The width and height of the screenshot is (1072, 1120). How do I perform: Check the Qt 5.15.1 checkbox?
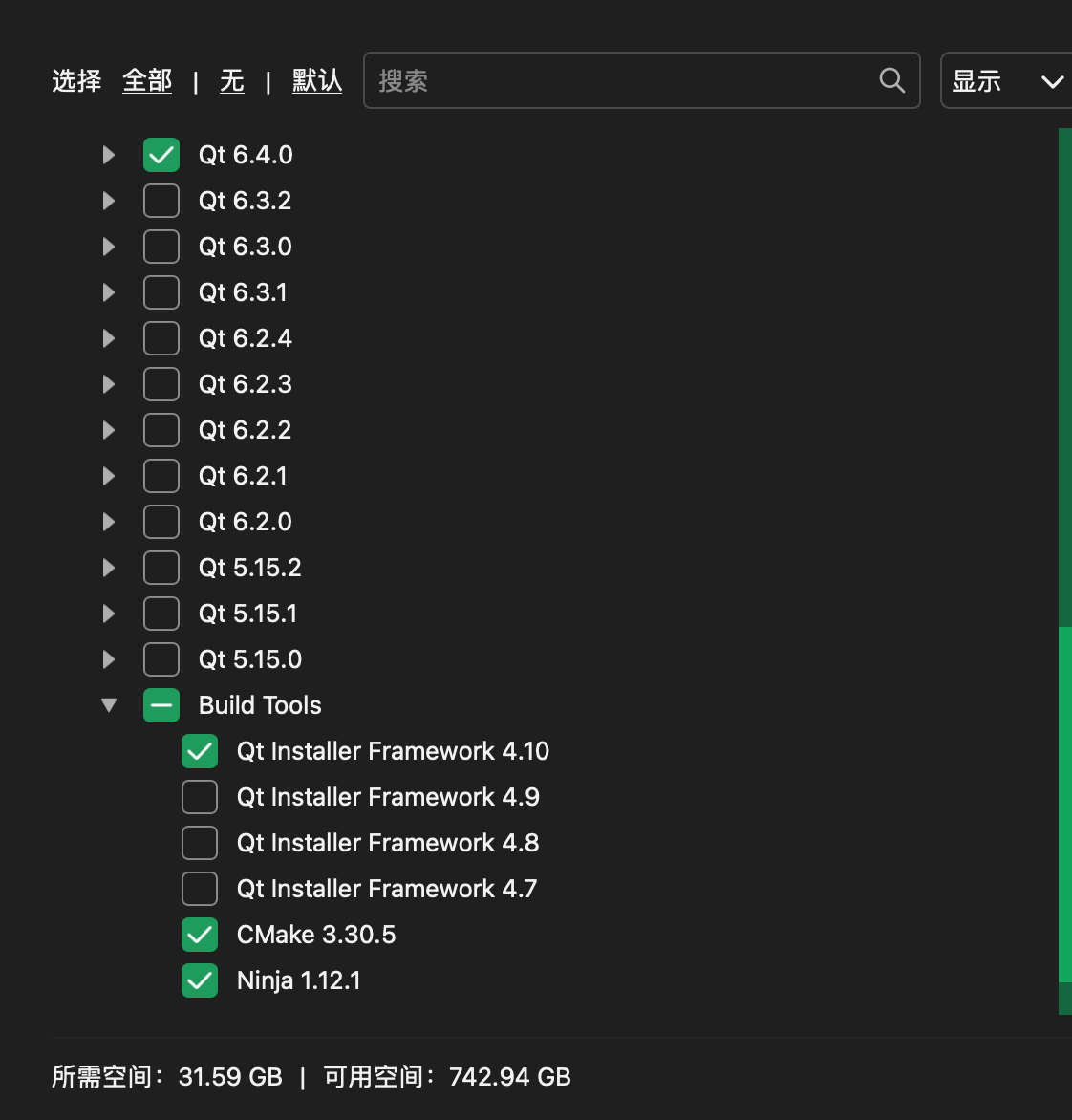(x=161, y=613)
